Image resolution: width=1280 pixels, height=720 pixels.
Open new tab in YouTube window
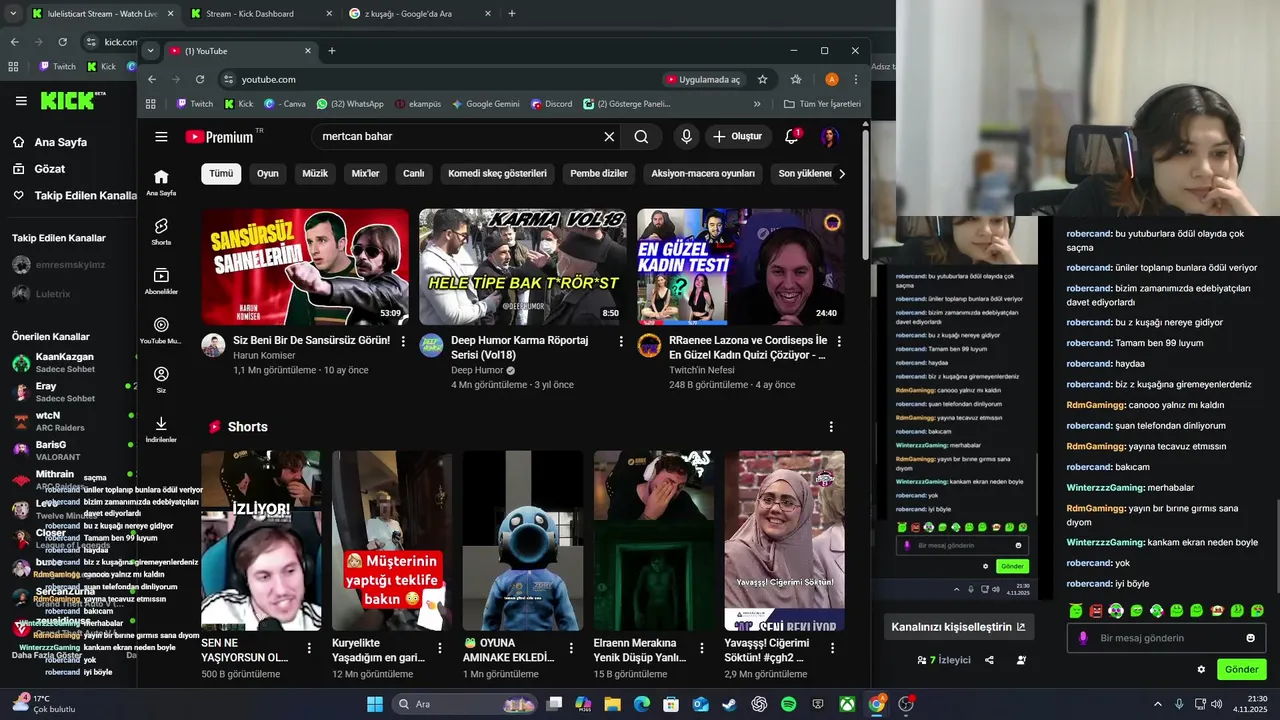pos(332,51)
